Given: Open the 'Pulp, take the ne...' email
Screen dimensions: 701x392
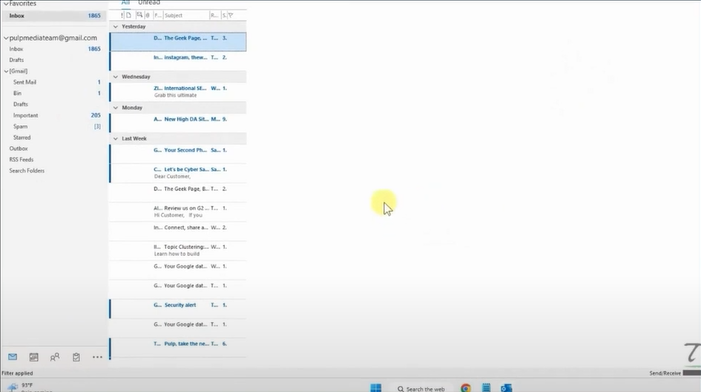Looking at the screenshot, I should click(178, 347).
